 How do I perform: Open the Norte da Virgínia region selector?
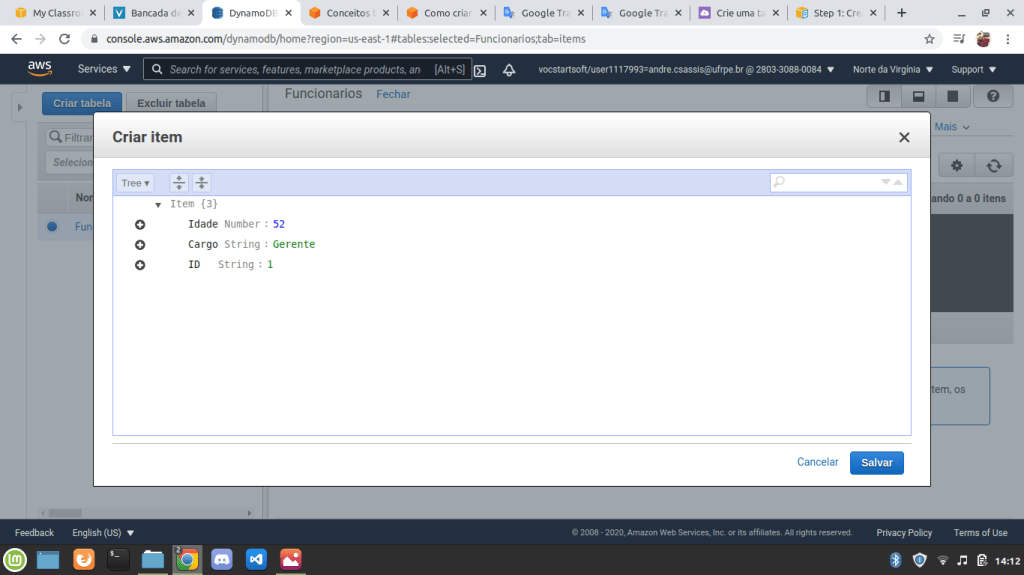(x=892, y=70)
